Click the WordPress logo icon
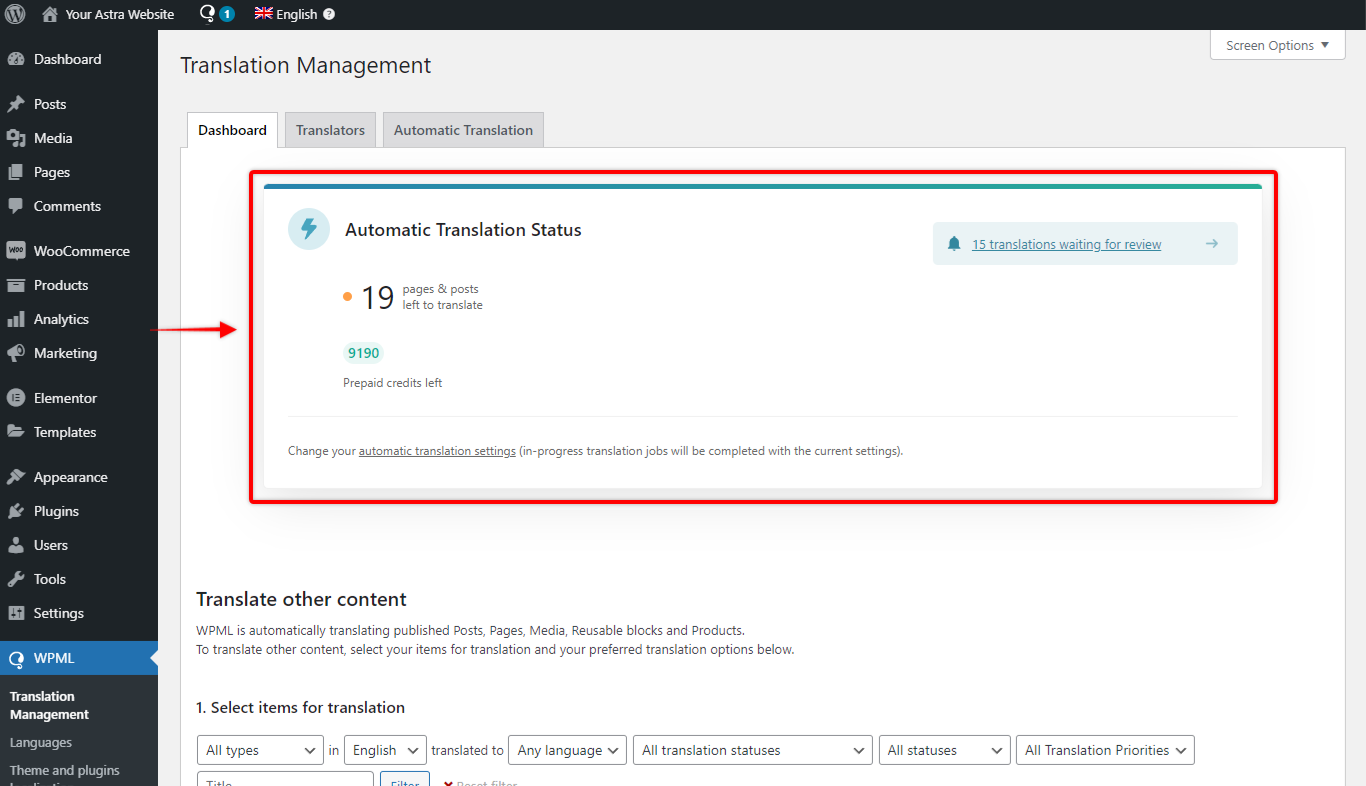The image size is (1366, 786). [15, 14]
